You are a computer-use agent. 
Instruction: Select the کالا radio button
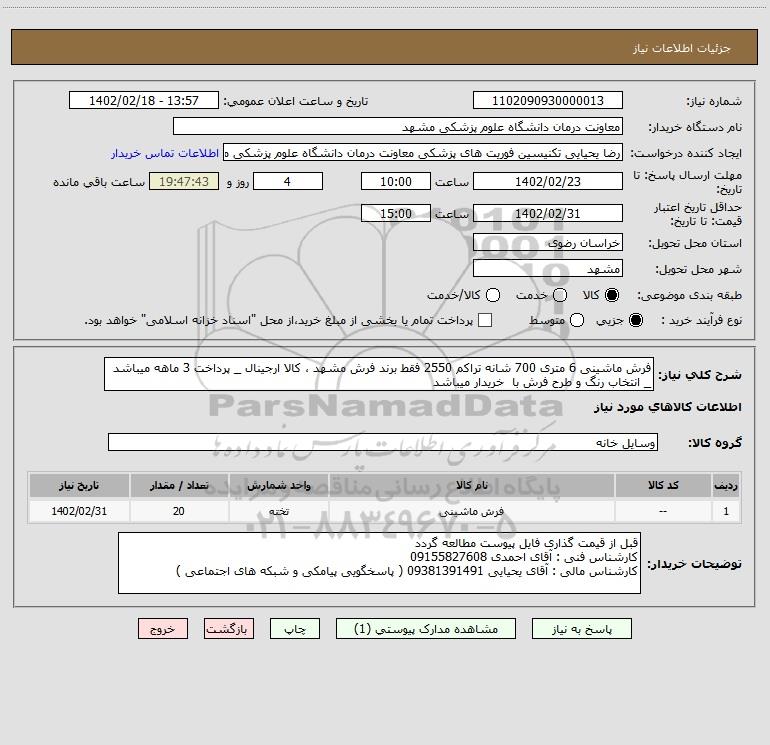click(612, 295)
